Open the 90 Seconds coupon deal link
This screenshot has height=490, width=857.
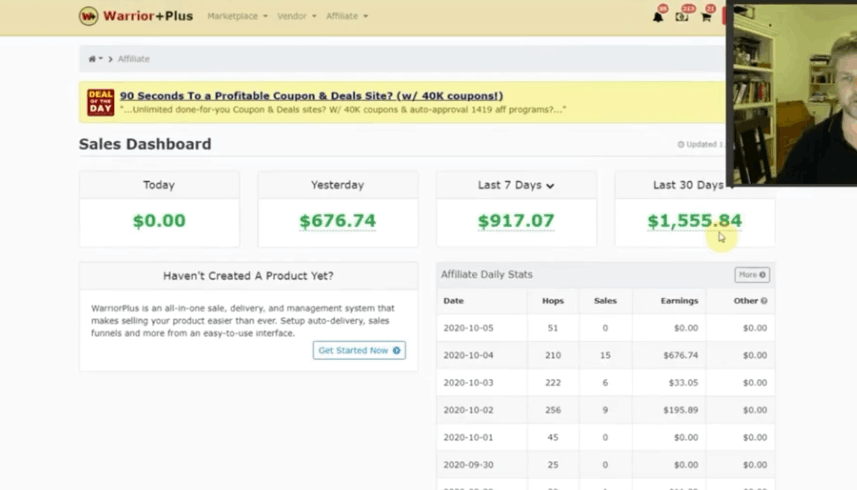click(312, 96)
